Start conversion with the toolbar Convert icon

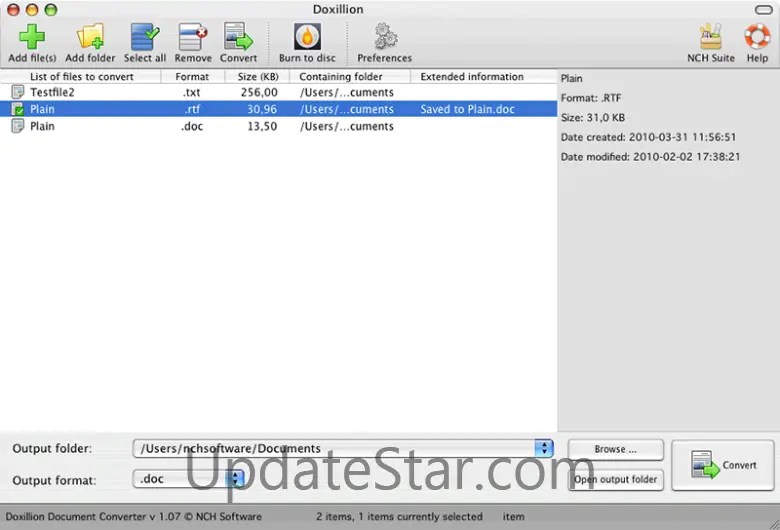click(x=238, y=37)
